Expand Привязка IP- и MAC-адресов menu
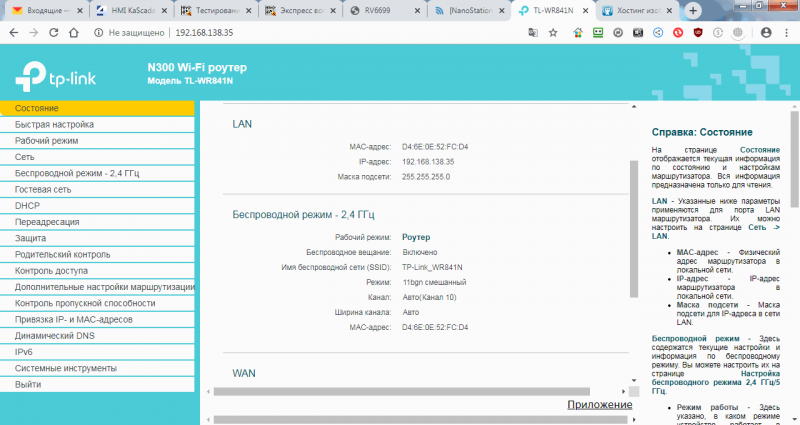Image resolution: width=800 pixels, height=425 pixels. (x=97, y=319)
